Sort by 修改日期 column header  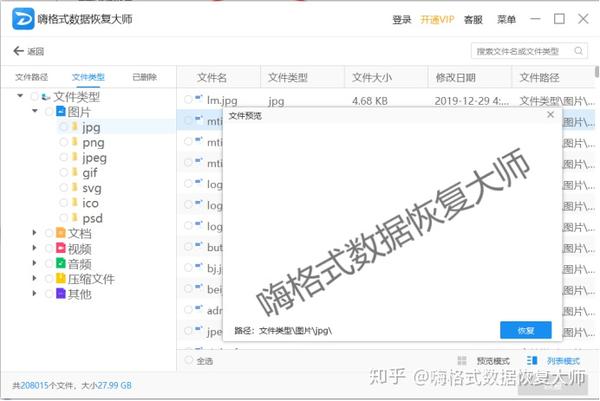click(455, 78)
